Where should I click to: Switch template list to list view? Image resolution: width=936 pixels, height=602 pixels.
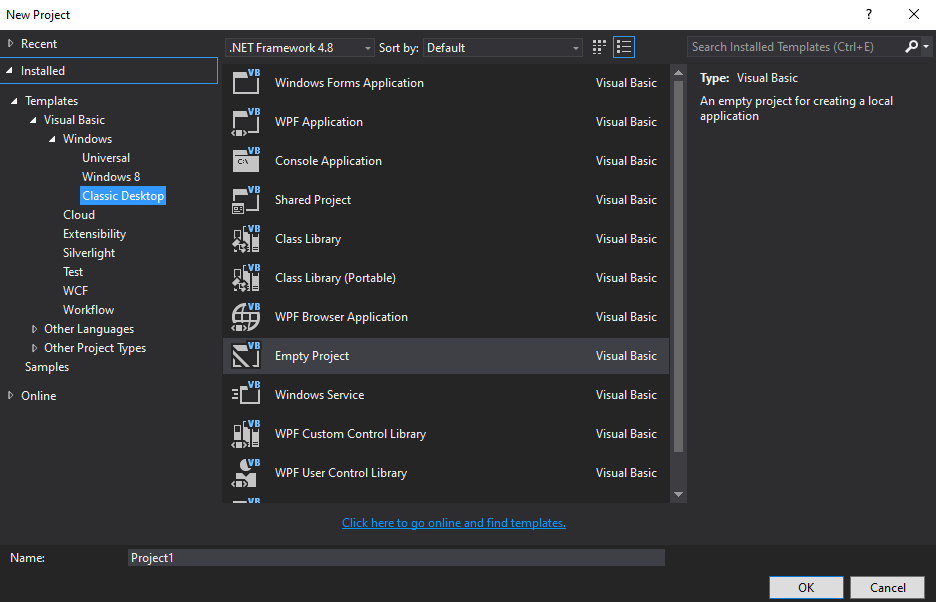pyautogui.click(x=623, y=46)
